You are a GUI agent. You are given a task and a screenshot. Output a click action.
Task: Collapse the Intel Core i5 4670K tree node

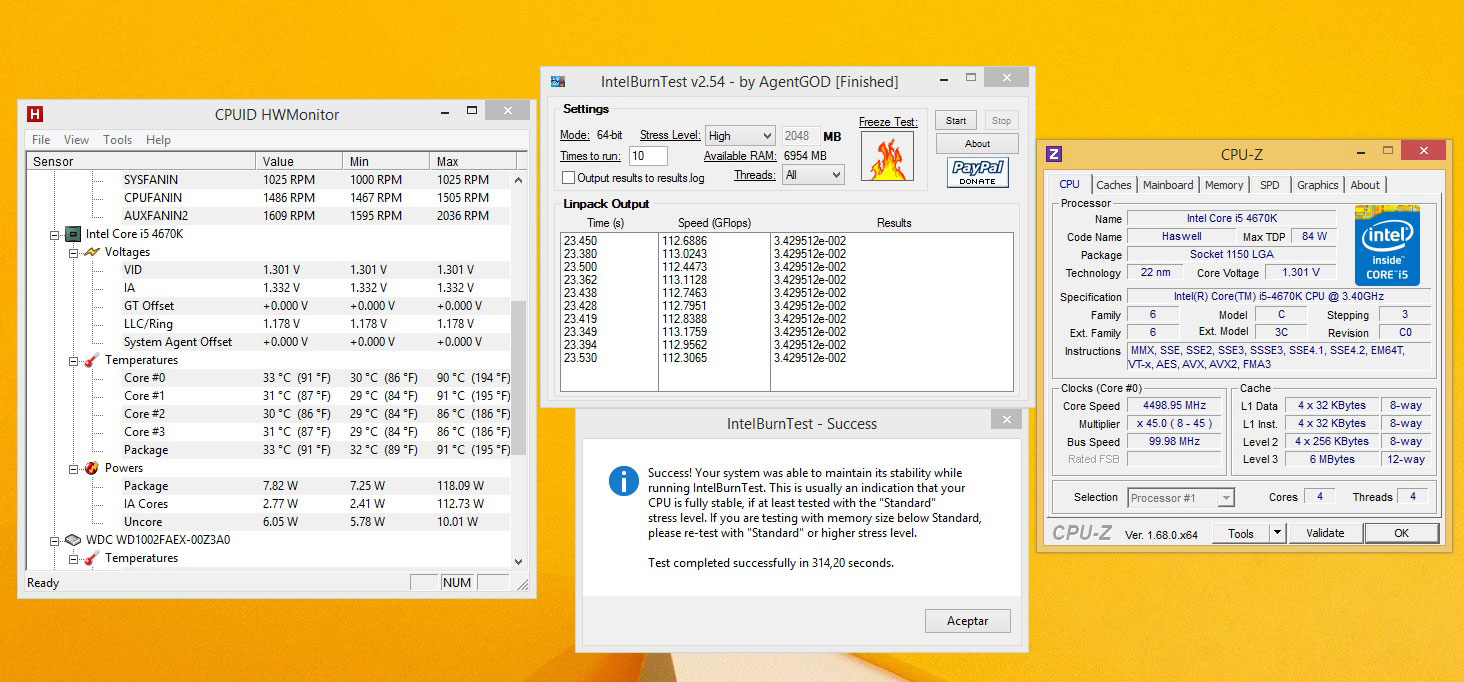[x=55, y=234]
